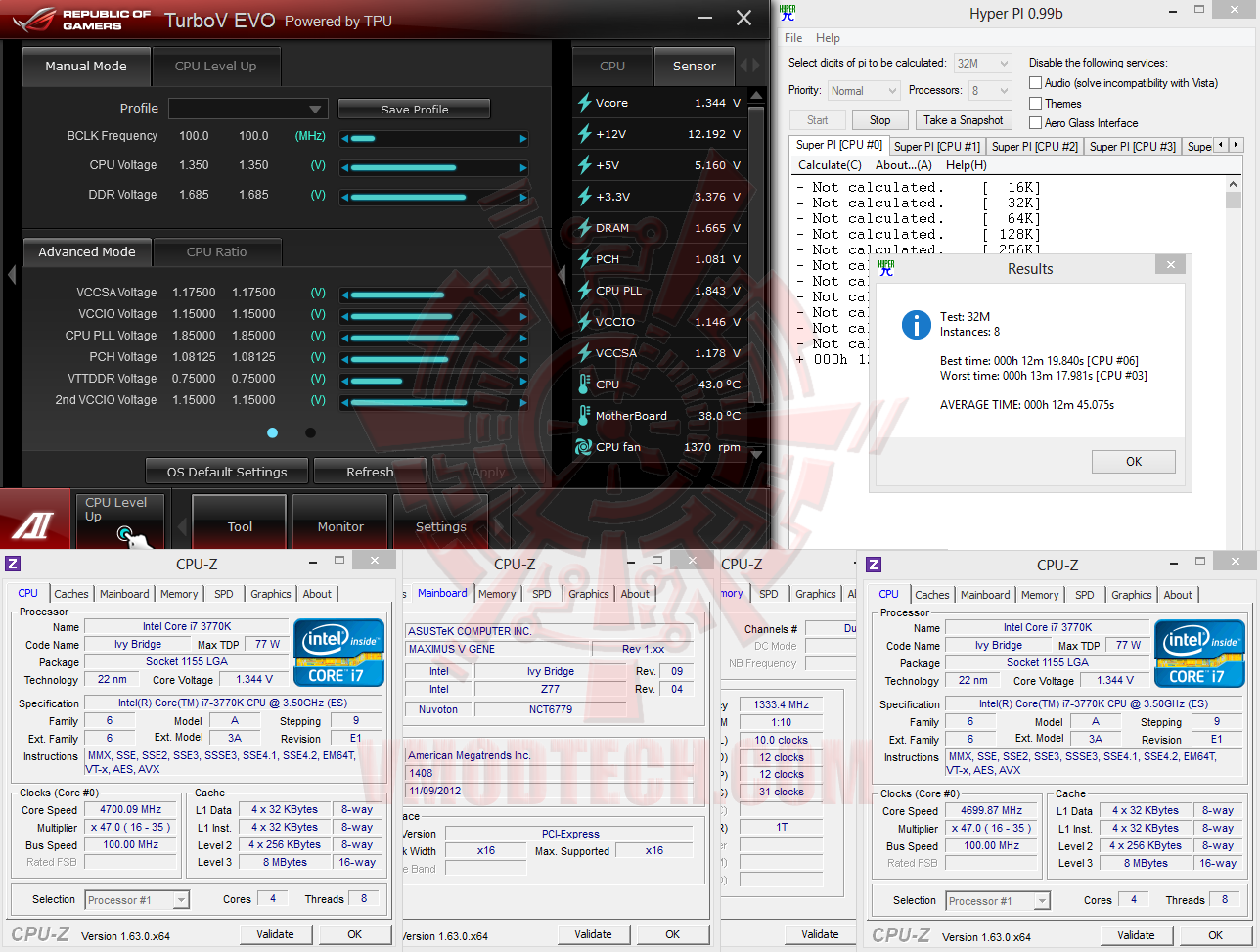Check the Aero Glass Interface option
Screen dimensions: 1260x952
1035,122
